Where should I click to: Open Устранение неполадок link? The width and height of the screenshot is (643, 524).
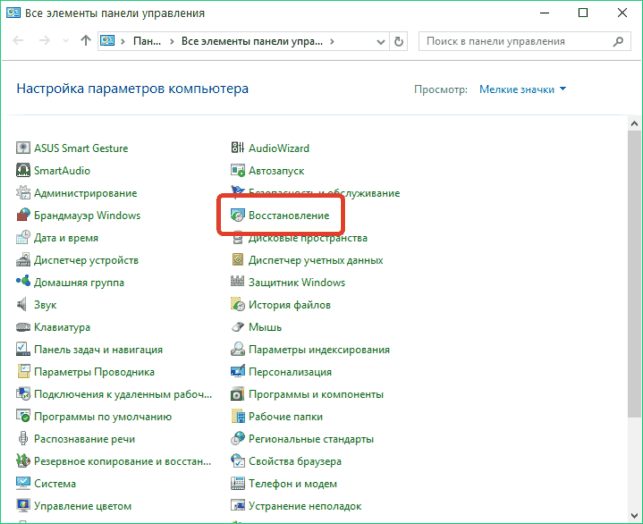[305, 506]
